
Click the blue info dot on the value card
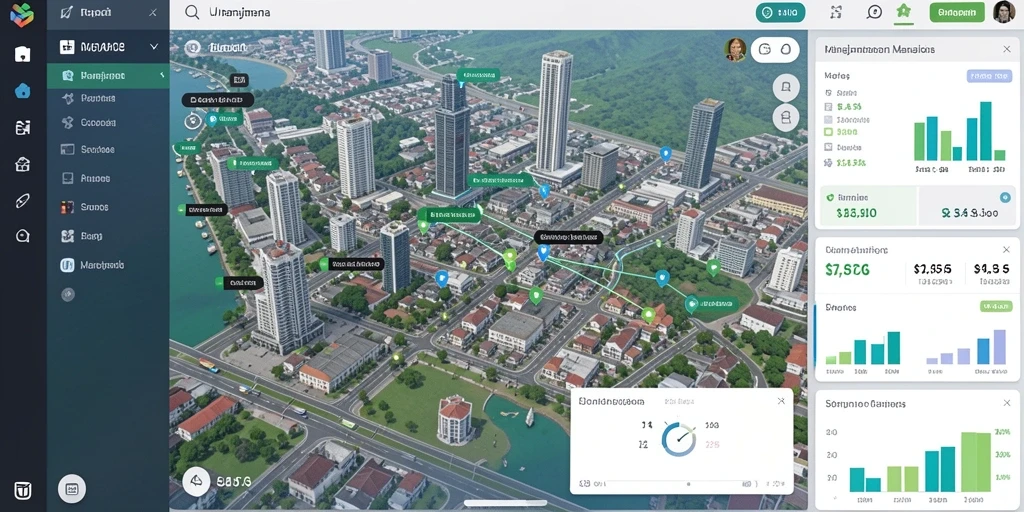tap(1004, 197)
